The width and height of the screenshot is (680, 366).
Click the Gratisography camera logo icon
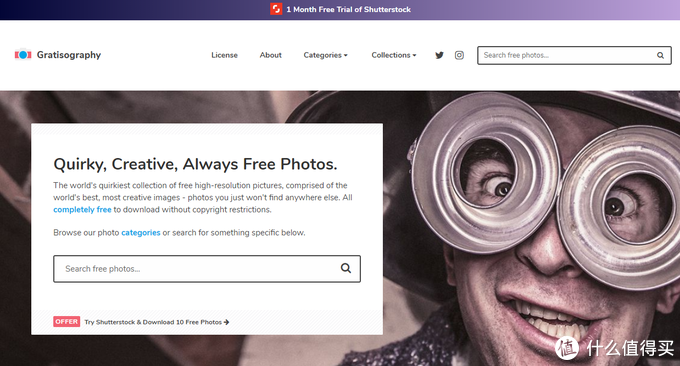[23, 55]
